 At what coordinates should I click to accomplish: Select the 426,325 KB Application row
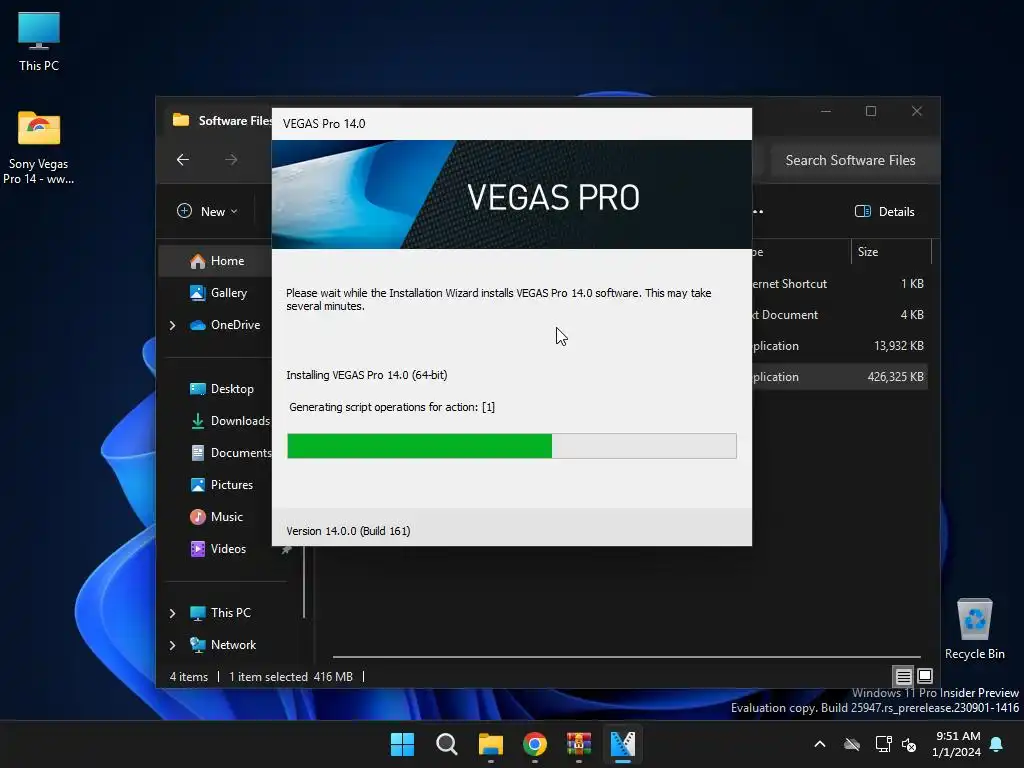coord(839,377)
